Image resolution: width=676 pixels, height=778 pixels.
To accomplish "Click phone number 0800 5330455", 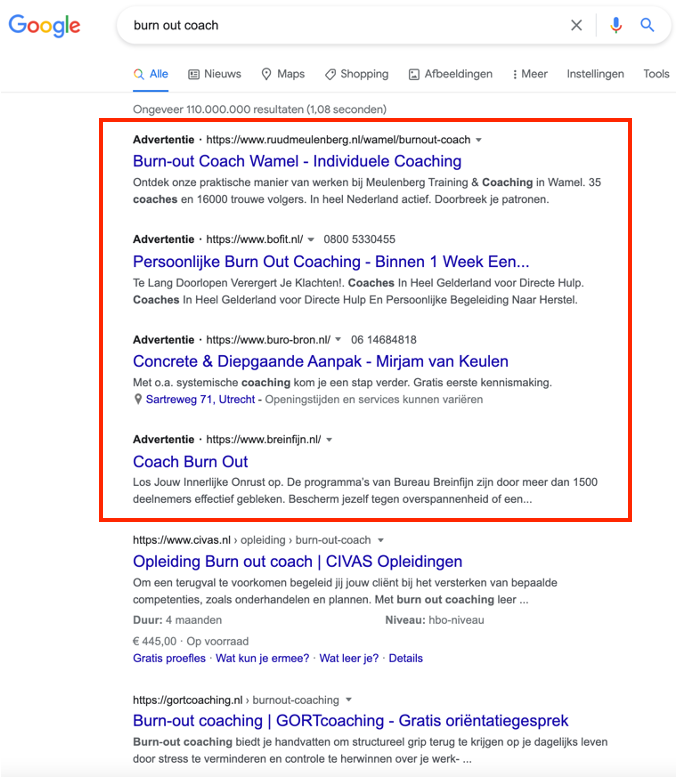I will coord(359,239).
